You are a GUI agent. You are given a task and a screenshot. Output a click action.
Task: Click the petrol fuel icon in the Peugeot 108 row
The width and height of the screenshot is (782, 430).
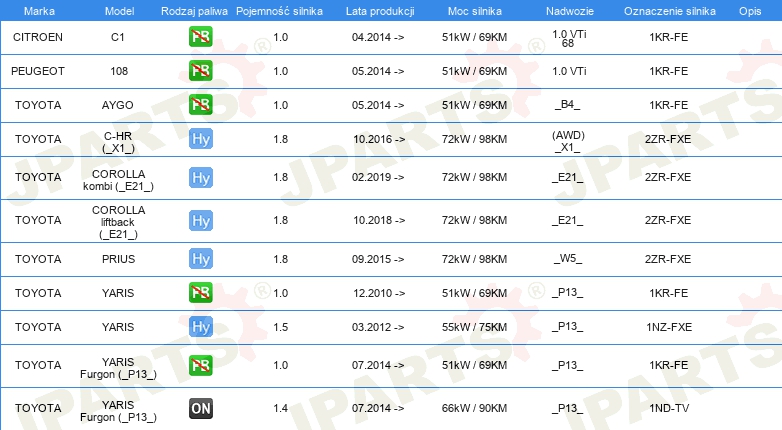click(x=200, y=71)
